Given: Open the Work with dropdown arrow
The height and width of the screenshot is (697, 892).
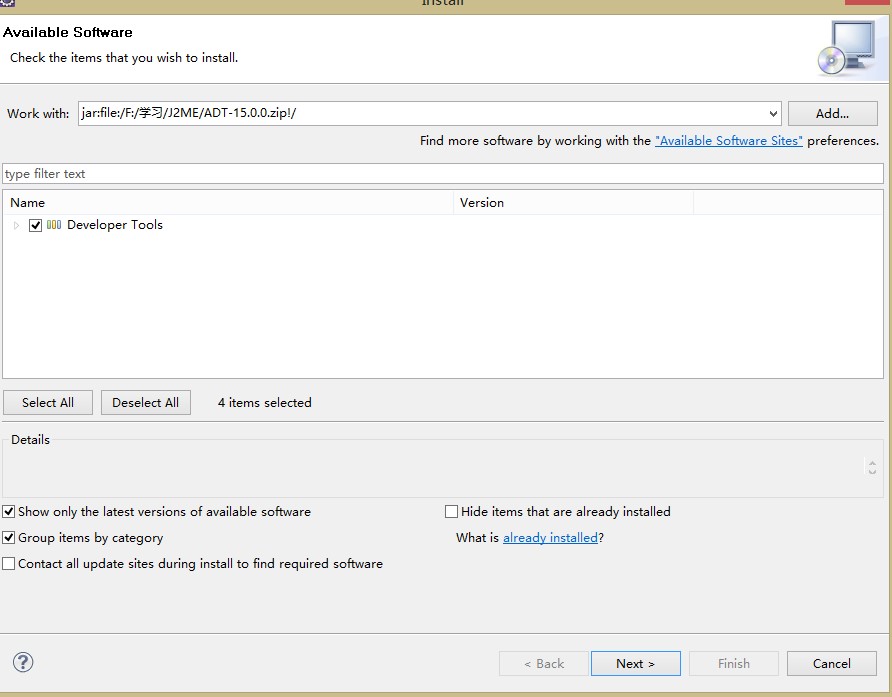Looking at the screenshot, I should pyautogui.click(x=773, y=114).
